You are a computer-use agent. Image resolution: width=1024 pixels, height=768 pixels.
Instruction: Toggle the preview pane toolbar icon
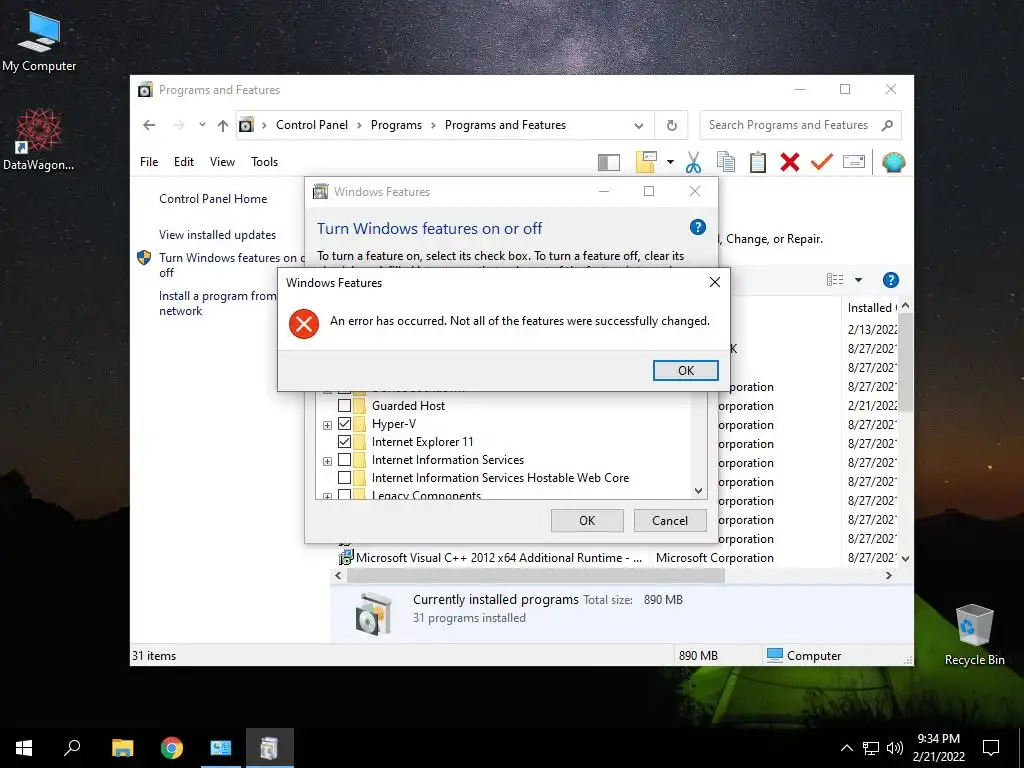609,163
